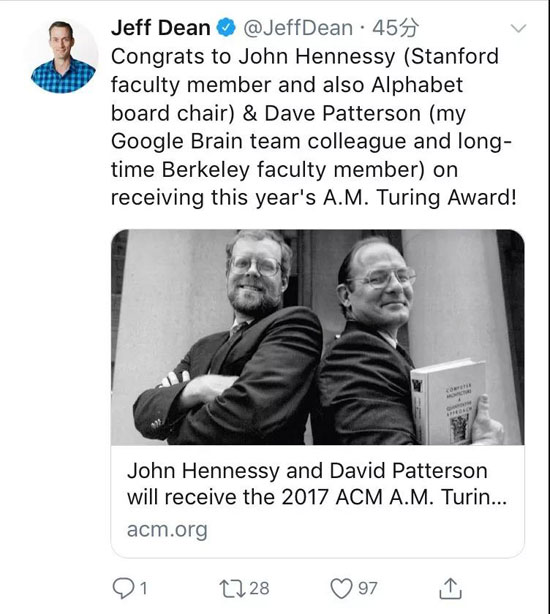Open the tweet body text for details
The image size is (550, 614).
point(313,127)
